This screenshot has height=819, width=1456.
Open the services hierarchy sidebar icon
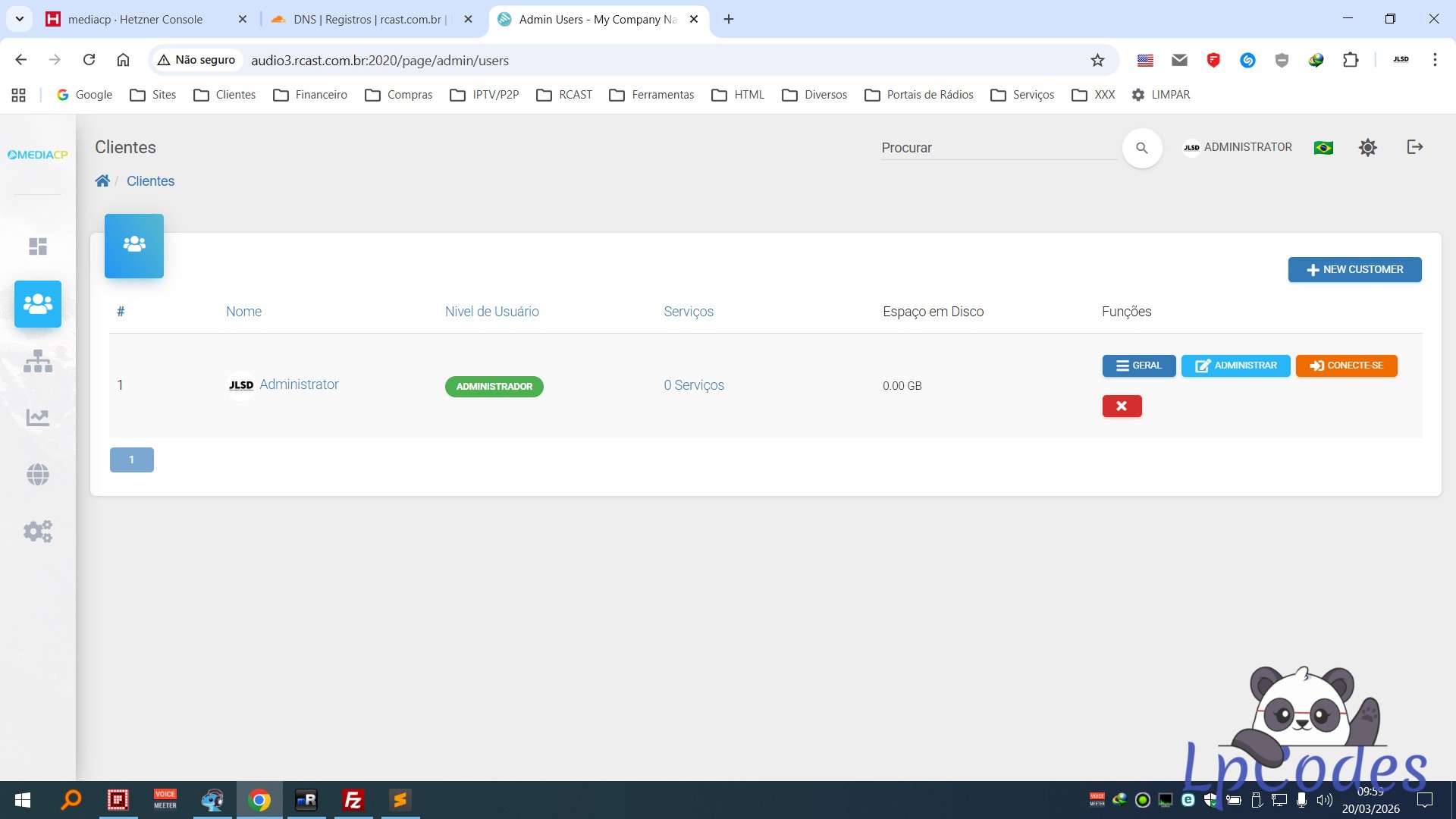tap(38, 361)
